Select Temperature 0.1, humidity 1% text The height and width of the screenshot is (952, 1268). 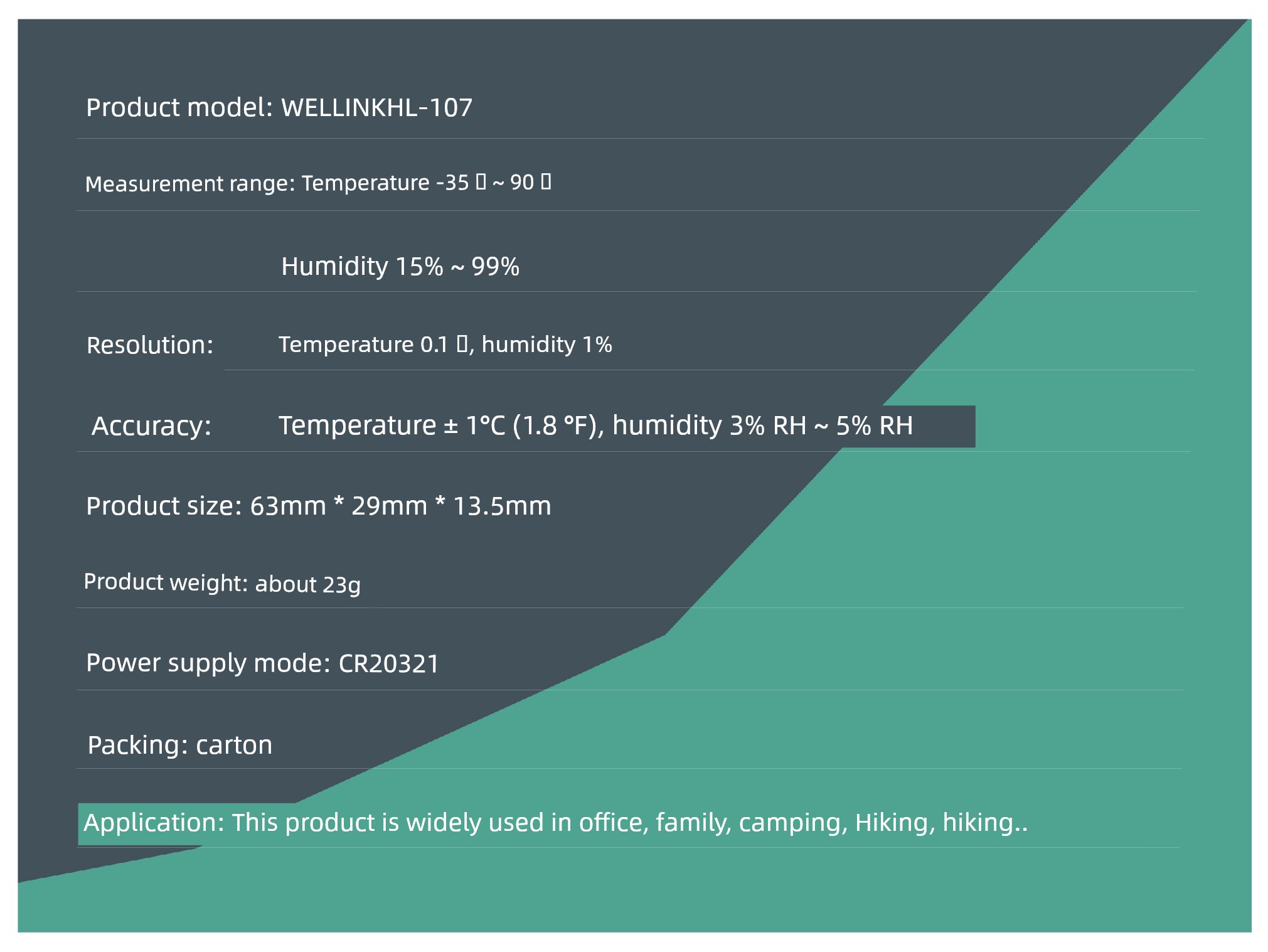[445, 344]
